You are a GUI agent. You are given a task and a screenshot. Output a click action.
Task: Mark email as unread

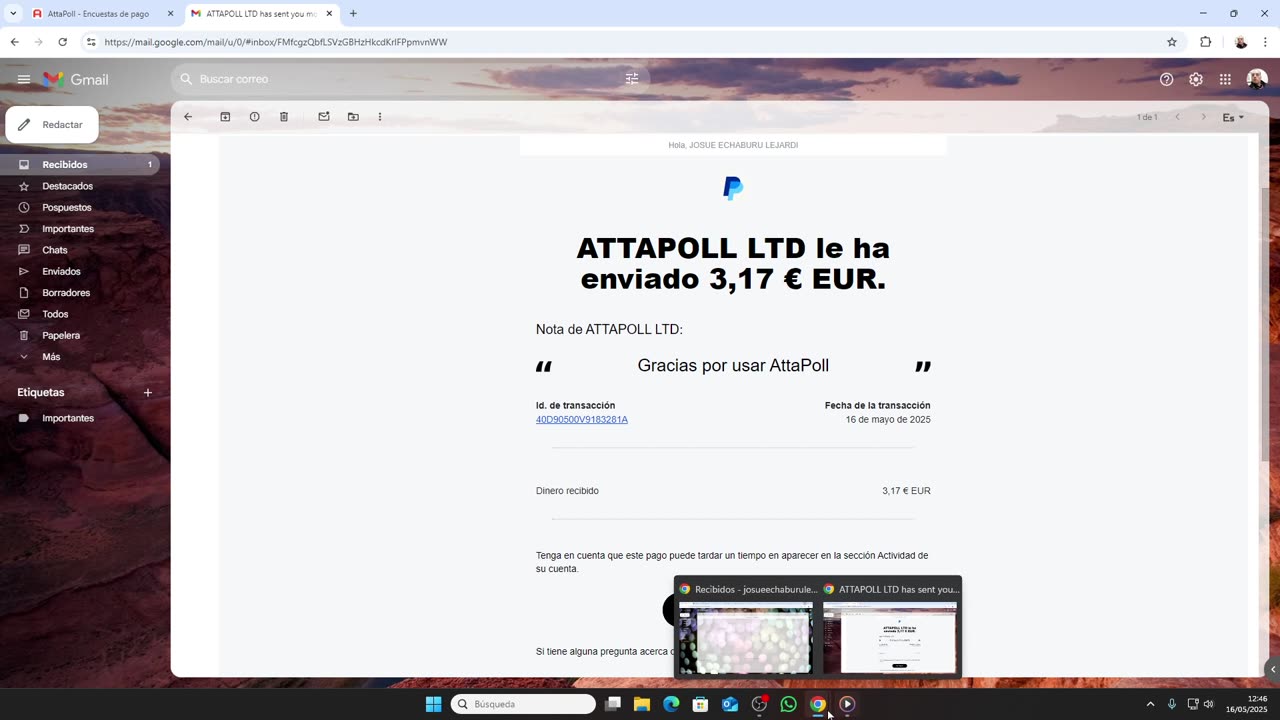click(324, 117)
